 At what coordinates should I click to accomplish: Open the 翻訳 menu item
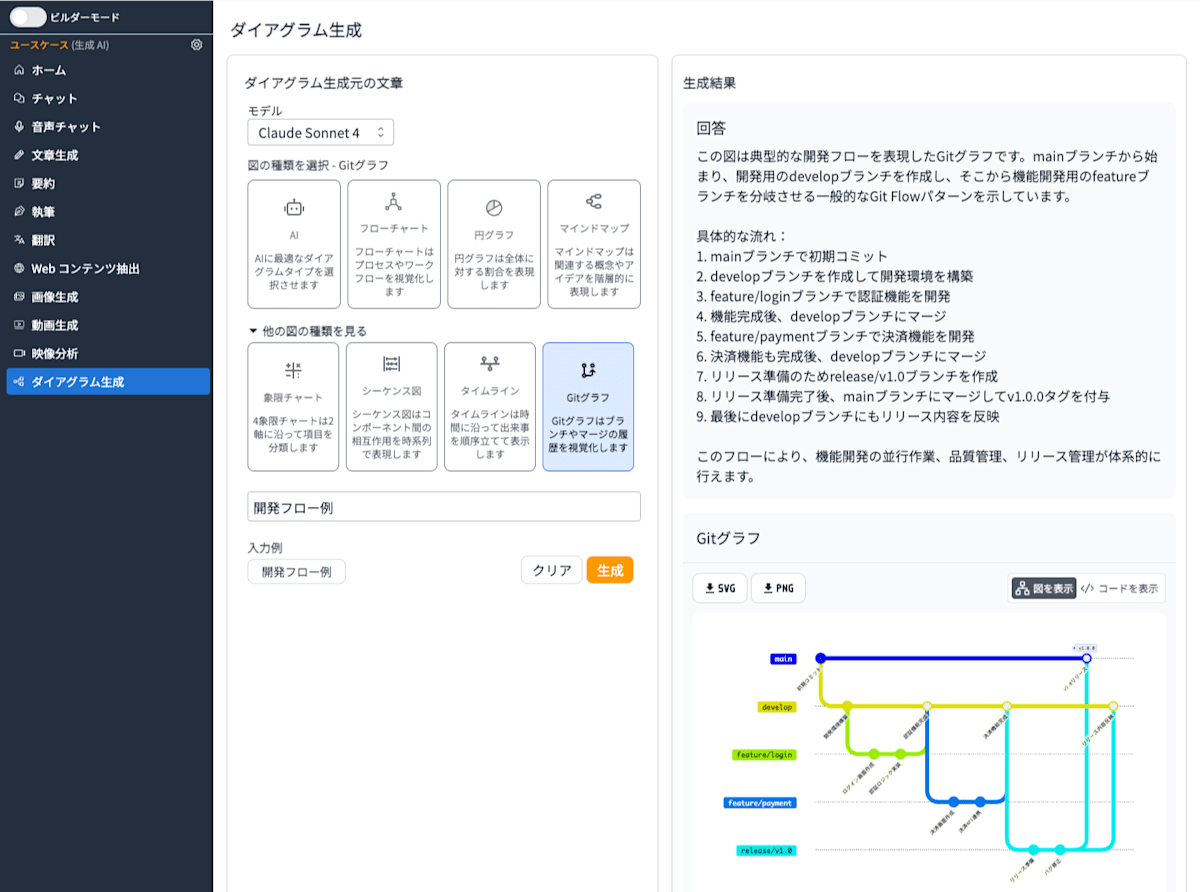[108, 240]
